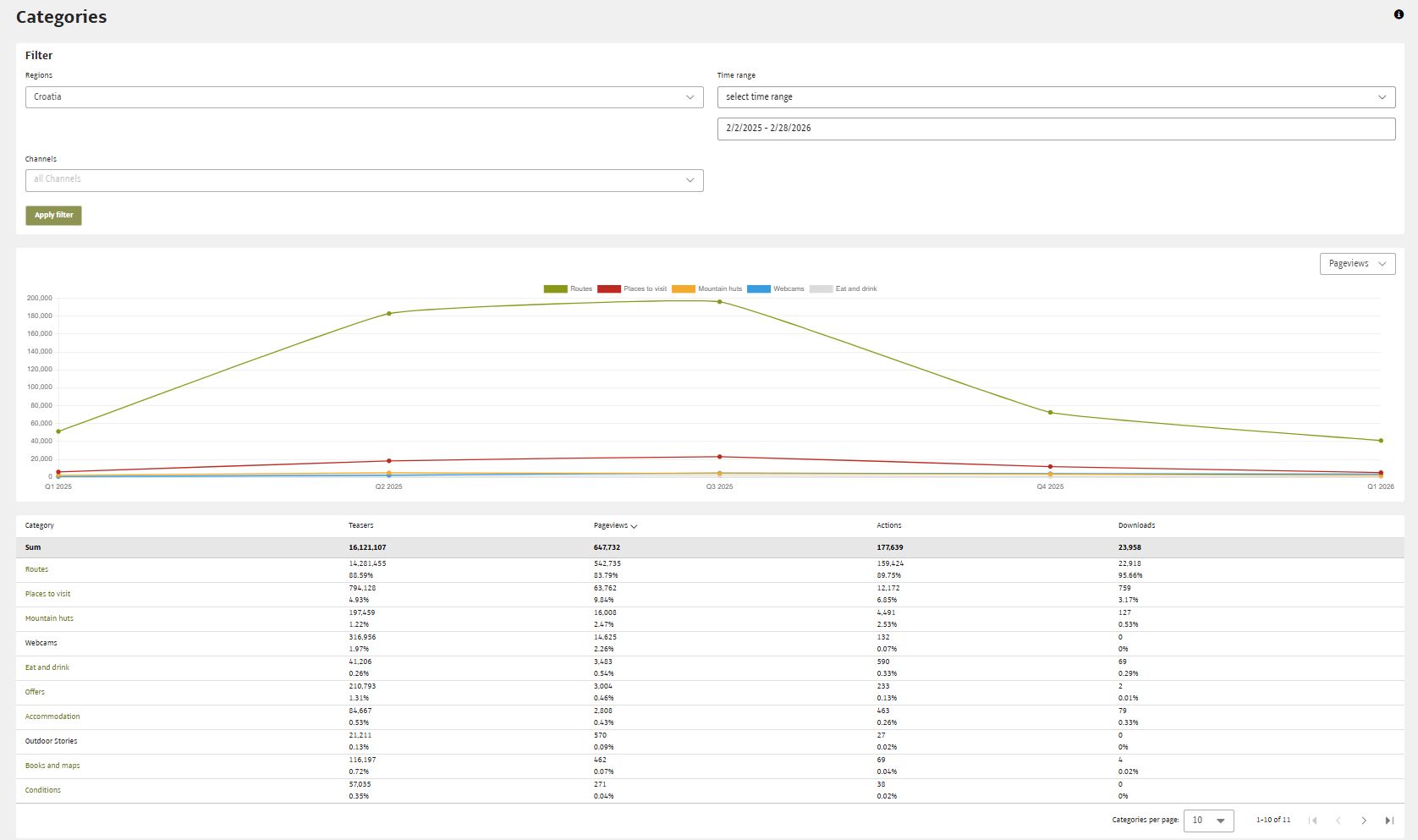
Task: Jump to the first categories page
Action: pos(1313,821)
